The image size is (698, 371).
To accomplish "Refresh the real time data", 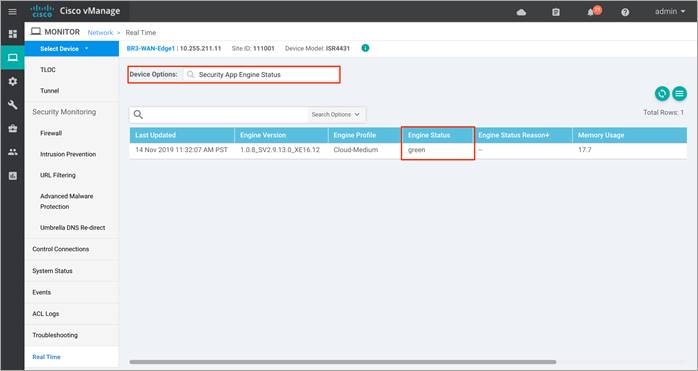I will (662, 94).
